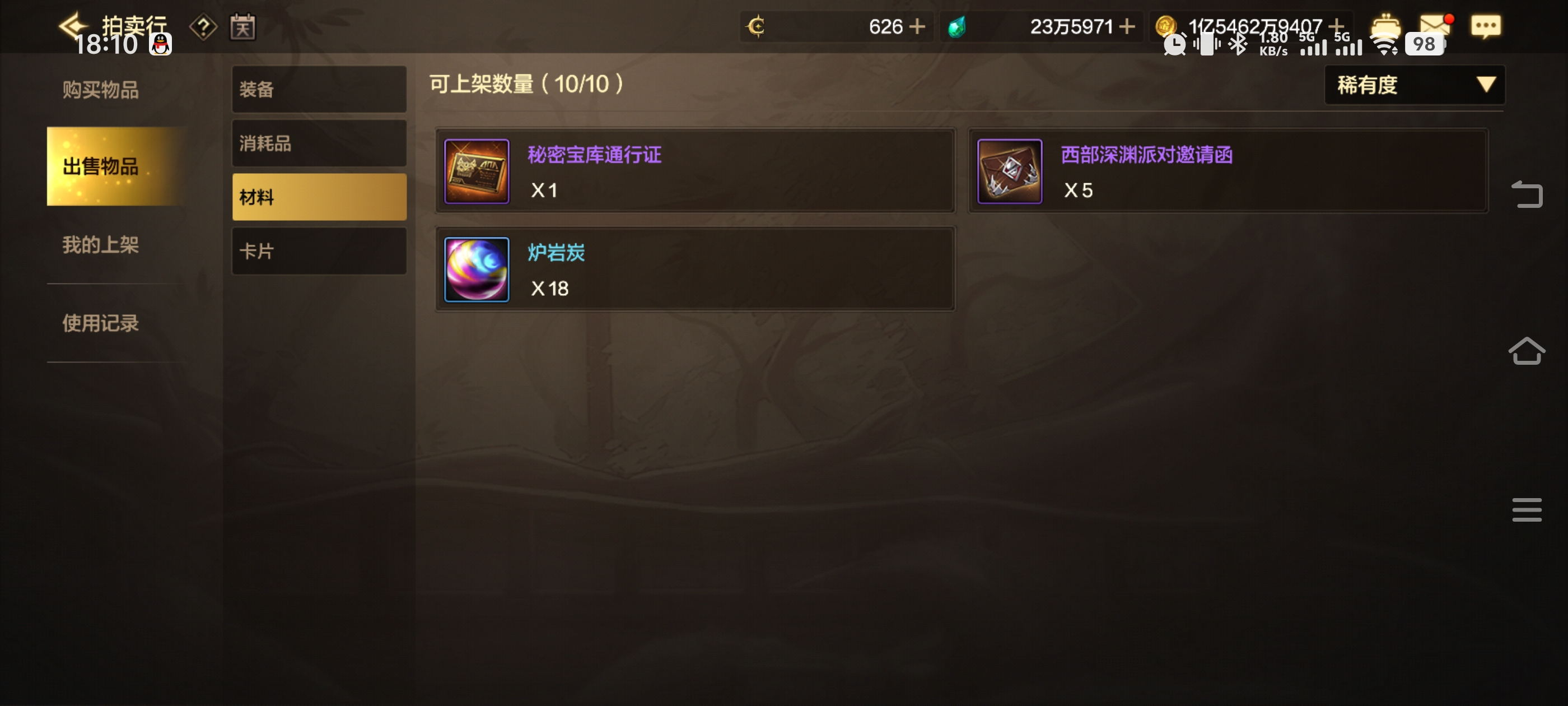
Task: Open the chat bubble icon
Action: pyautogui.click(x=1486, y=27)
